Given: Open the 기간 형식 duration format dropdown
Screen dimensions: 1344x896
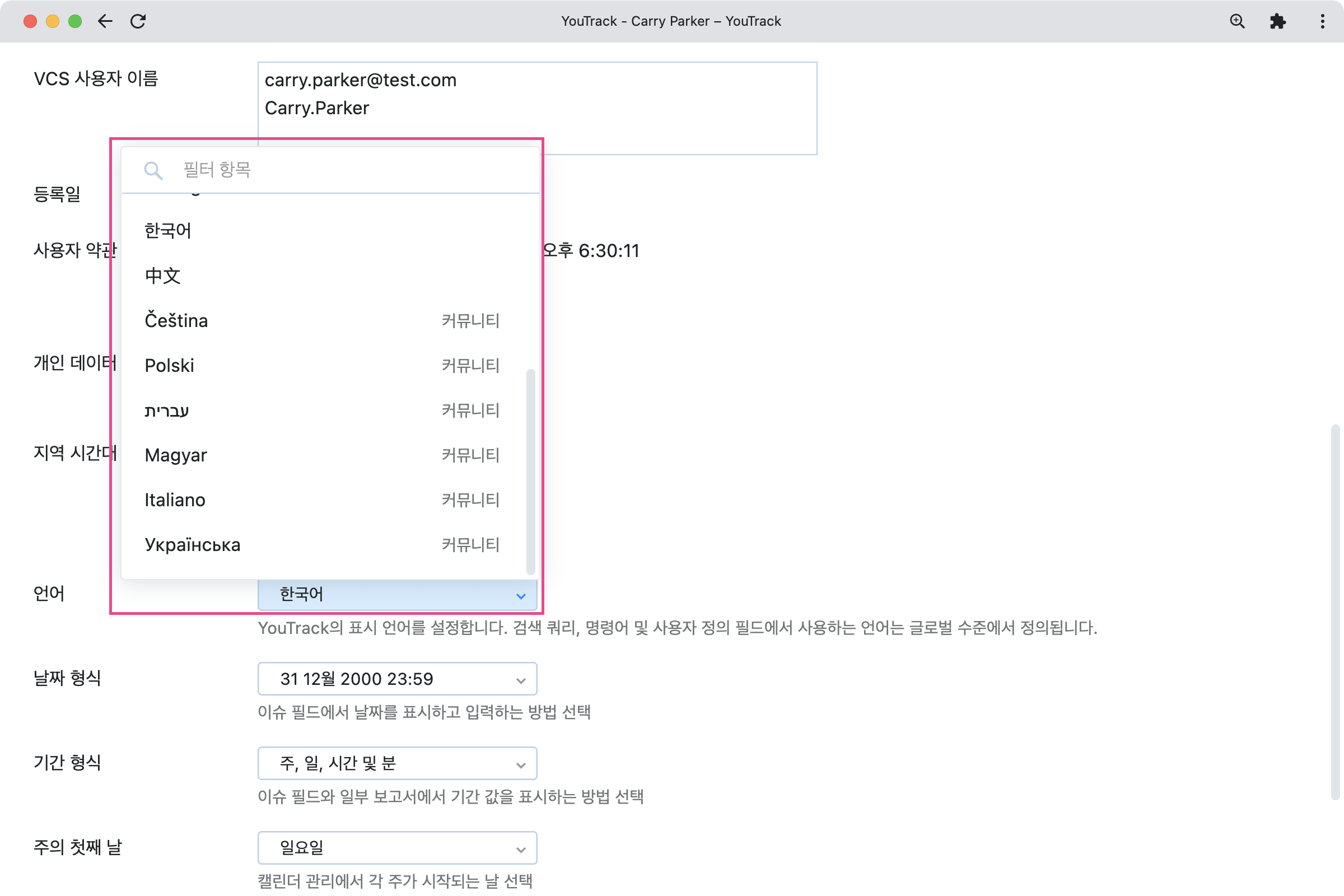Looking at the screenshot, I should point(396,763).
